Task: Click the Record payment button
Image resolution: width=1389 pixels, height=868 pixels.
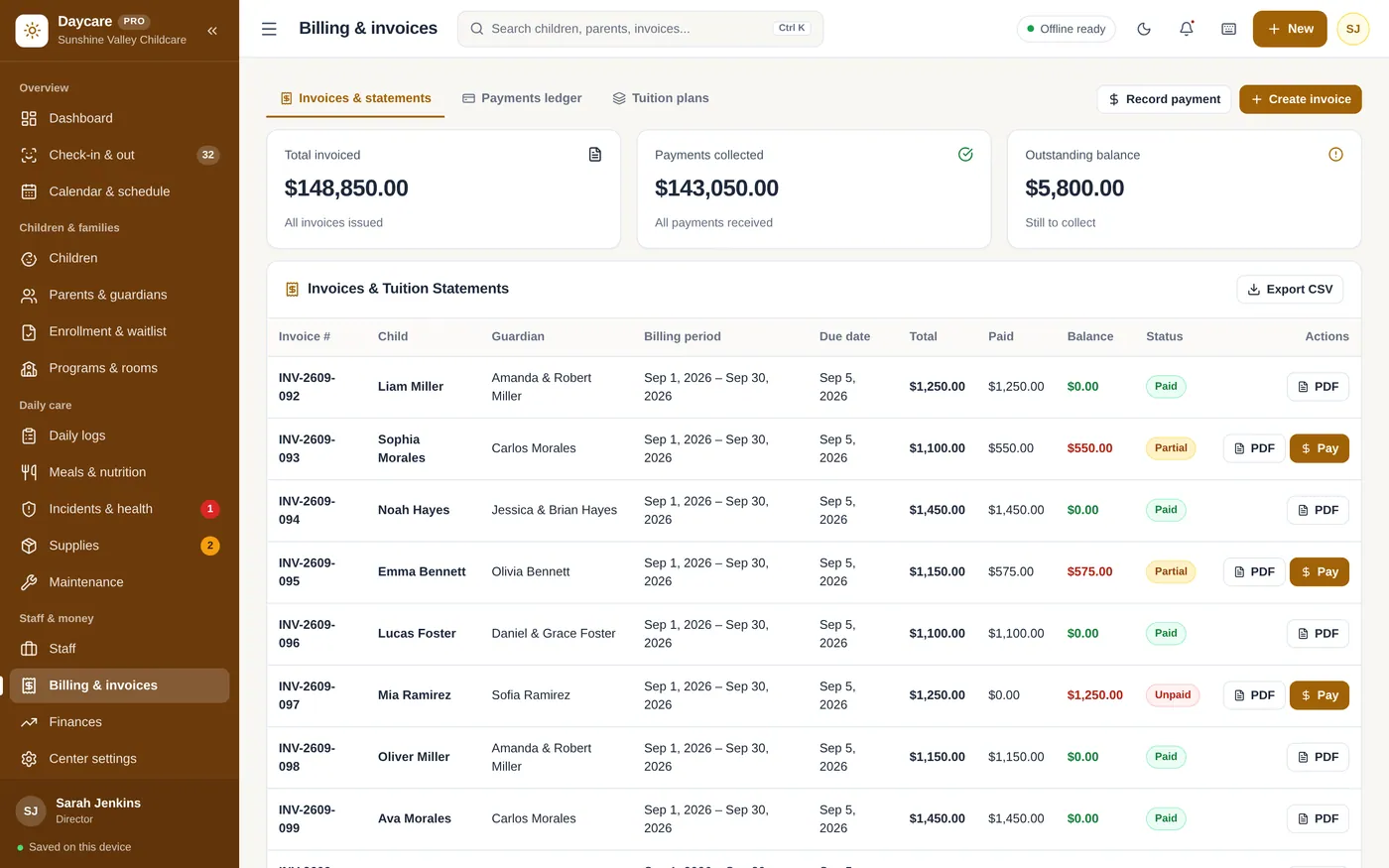Action: (1164, 99)
